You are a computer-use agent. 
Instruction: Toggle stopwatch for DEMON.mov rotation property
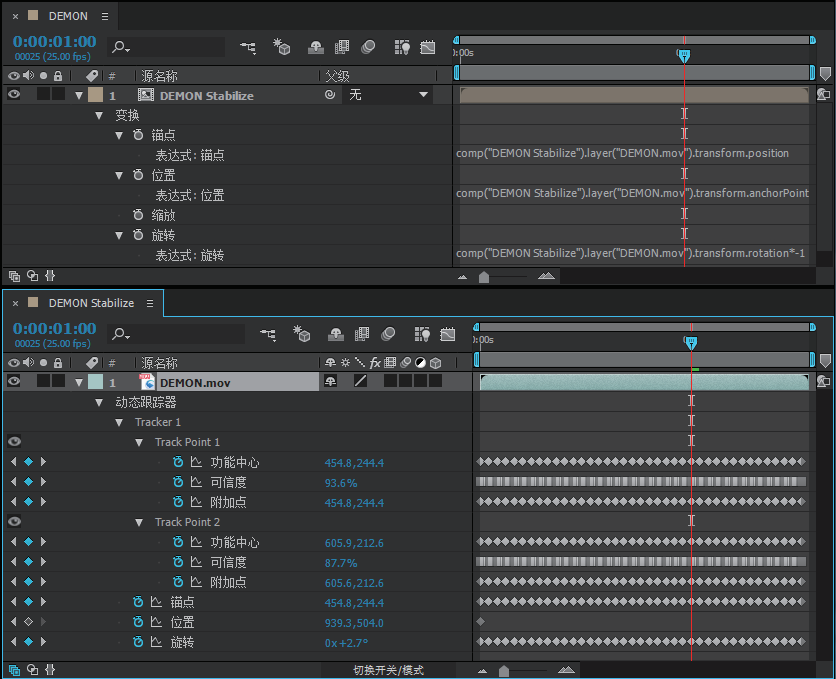coord(138,642)
